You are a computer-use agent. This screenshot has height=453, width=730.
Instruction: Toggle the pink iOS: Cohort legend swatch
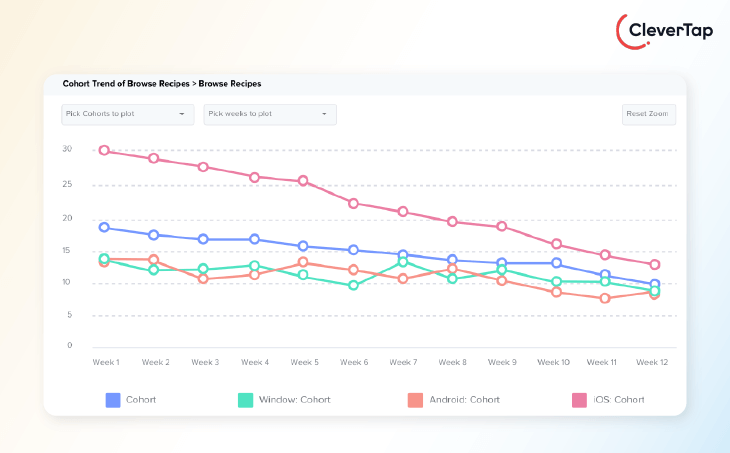pos(579,400)
